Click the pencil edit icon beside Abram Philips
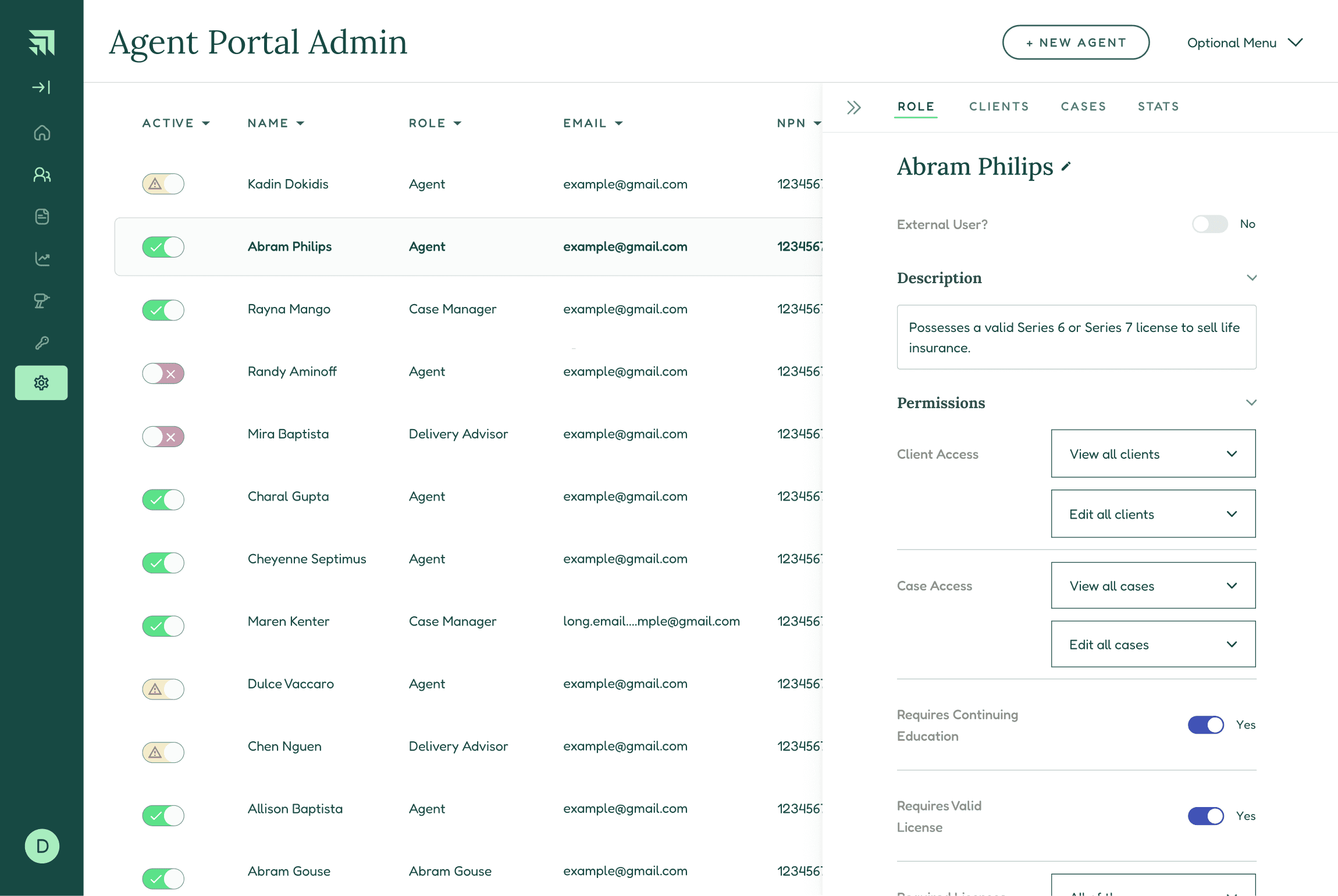 pyautogui.click(x=1066, y=167)
